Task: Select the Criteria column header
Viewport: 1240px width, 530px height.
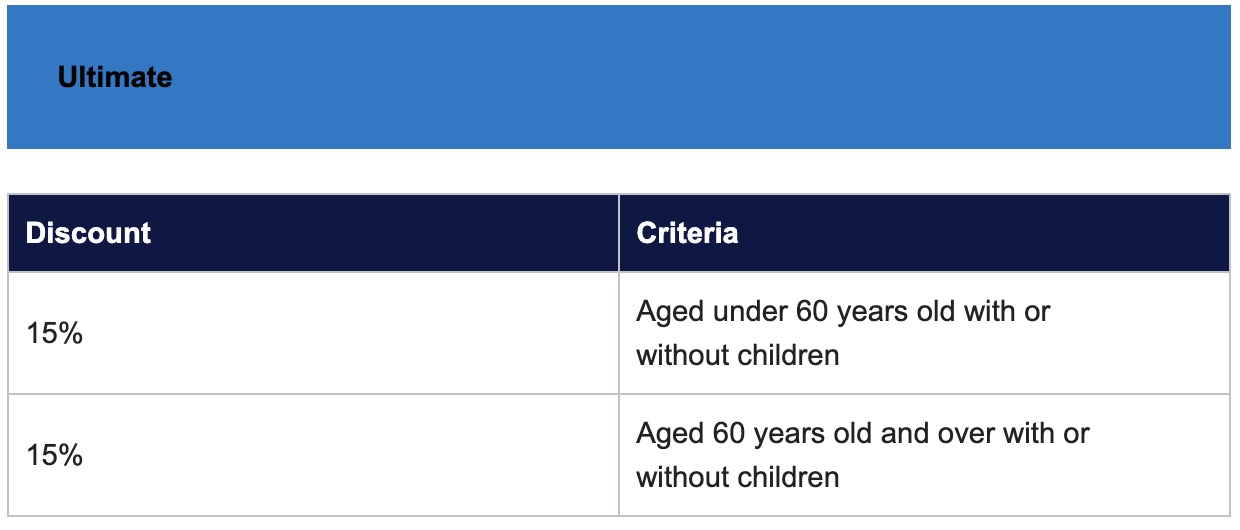Action: pyautogui.click(x=687, y=233)
